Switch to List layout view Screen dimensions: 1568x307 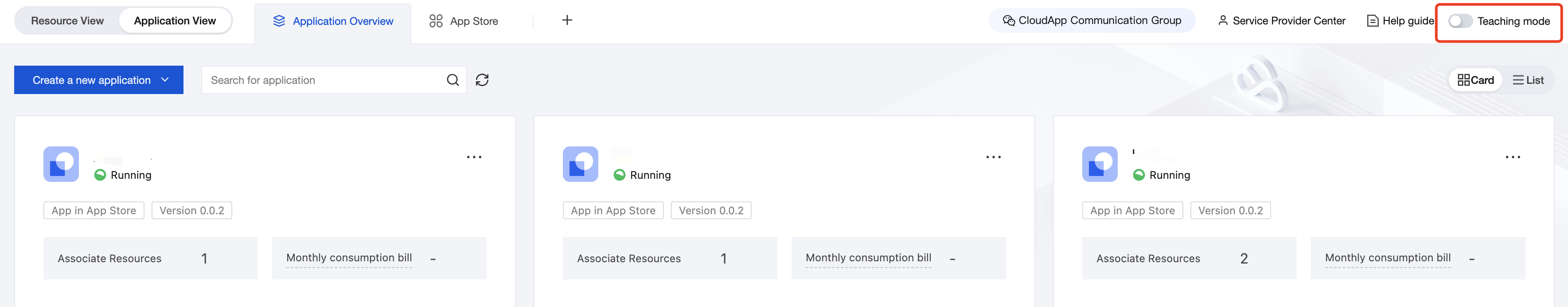click(1528, 80)
